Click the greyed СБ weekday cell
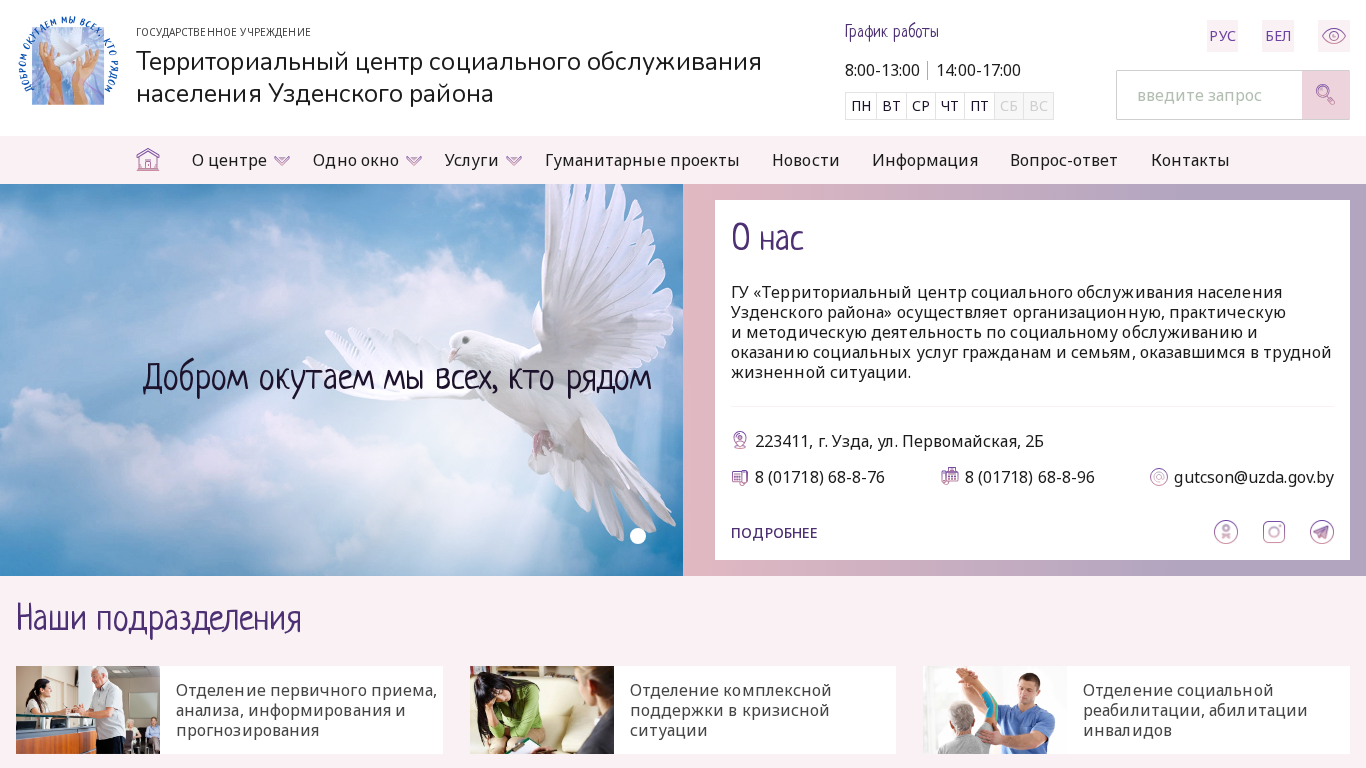 pos(1009,106)
